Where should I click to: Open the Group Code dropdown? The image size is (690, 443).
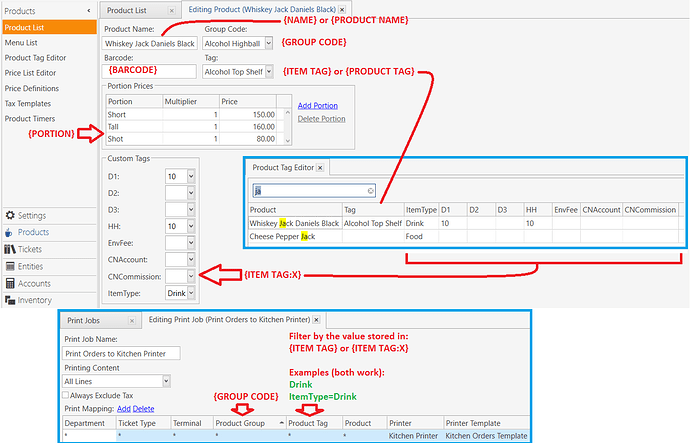coord(268,43)
